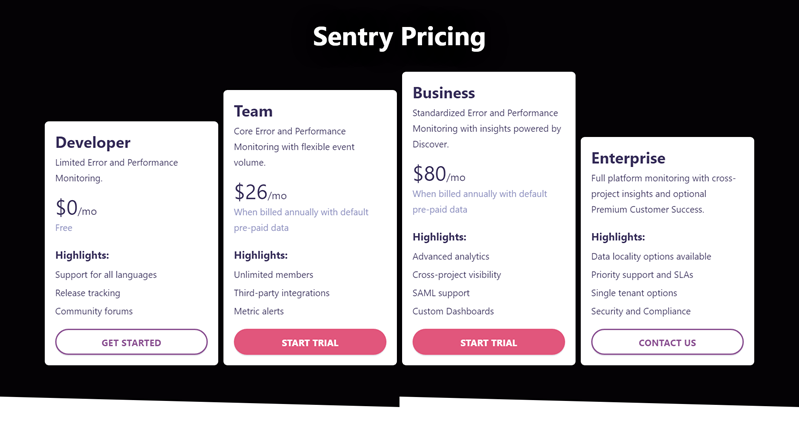Click the Third-party integrations highlight
The height and width of the screenshot is (424, 799).
282,293
